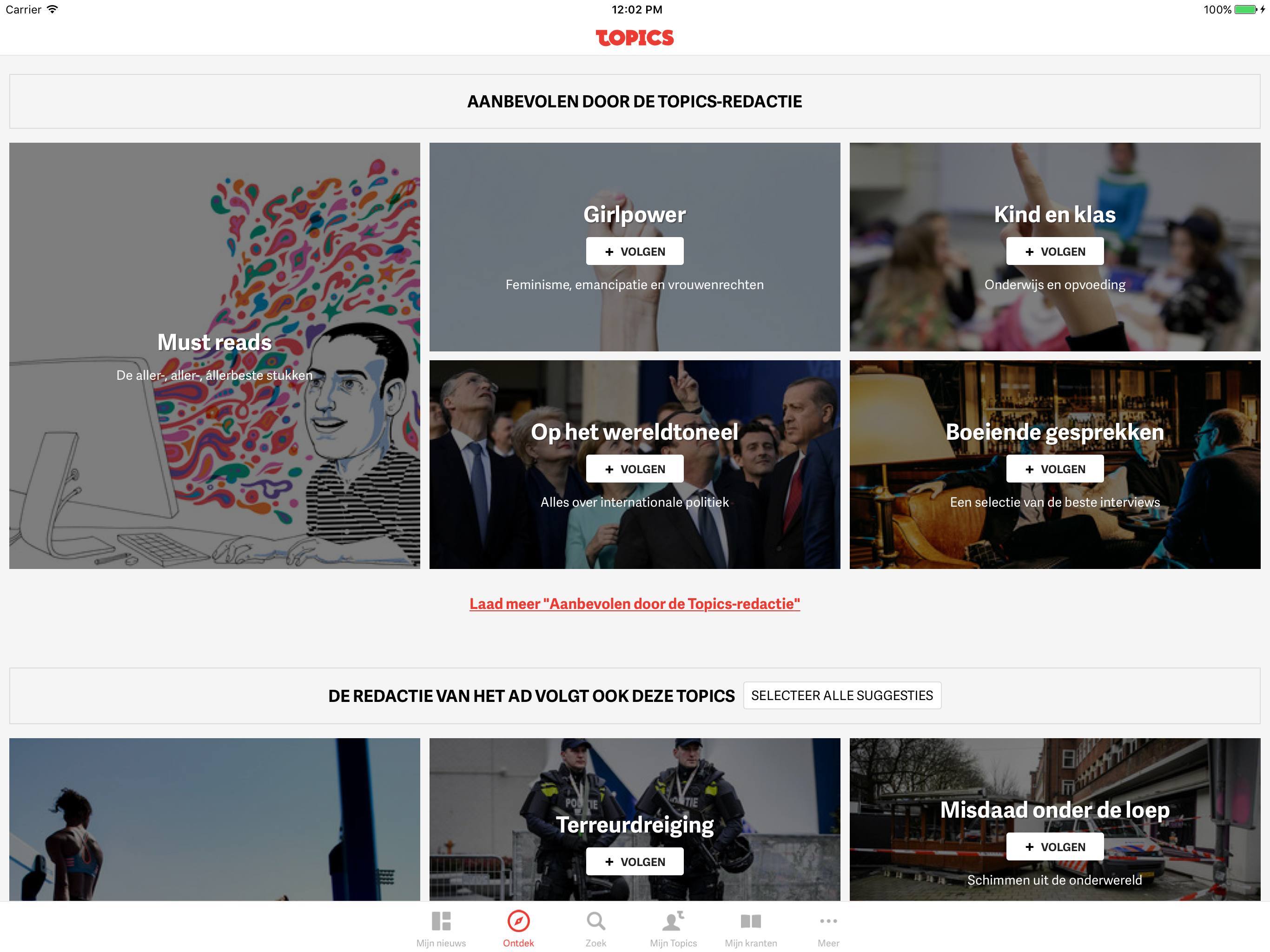
Task: Open the Terreurdreiging tile title
Action: [635, 825]
